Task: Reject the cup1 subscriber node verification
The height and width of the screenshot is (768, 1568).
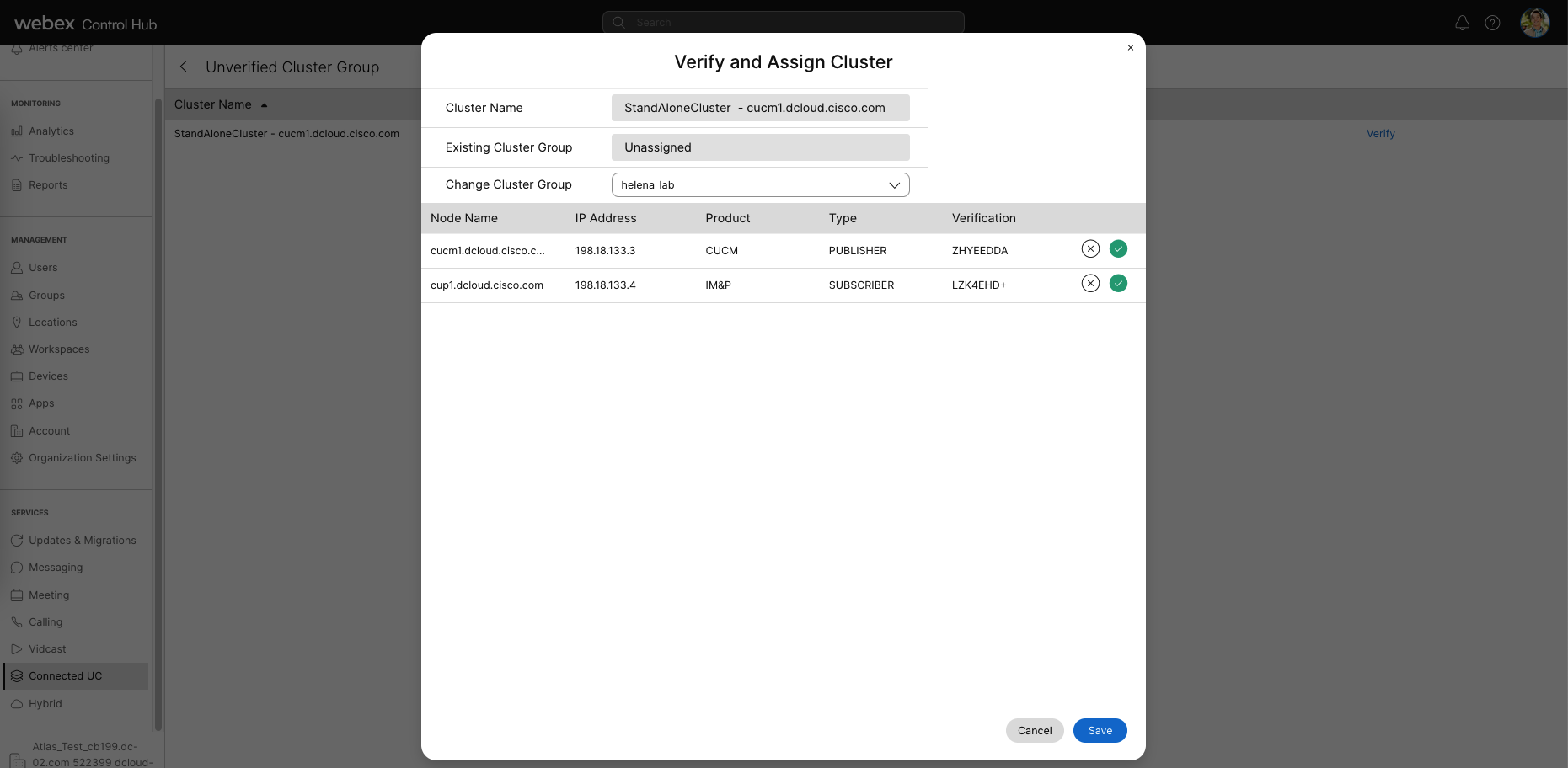Action: (1090, 284)
